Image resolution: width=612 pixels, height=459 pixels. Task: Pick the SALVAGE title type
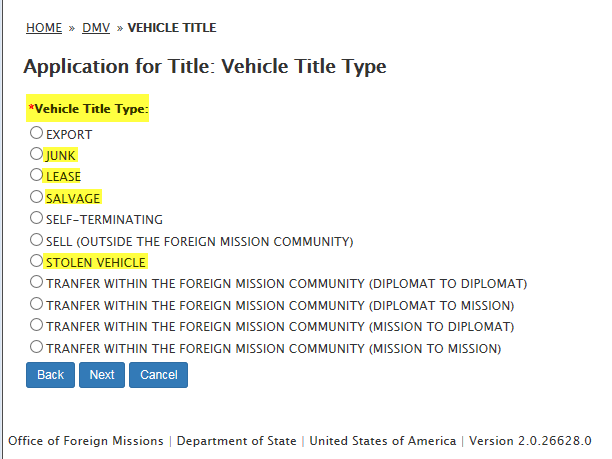(x=36, y=197)
